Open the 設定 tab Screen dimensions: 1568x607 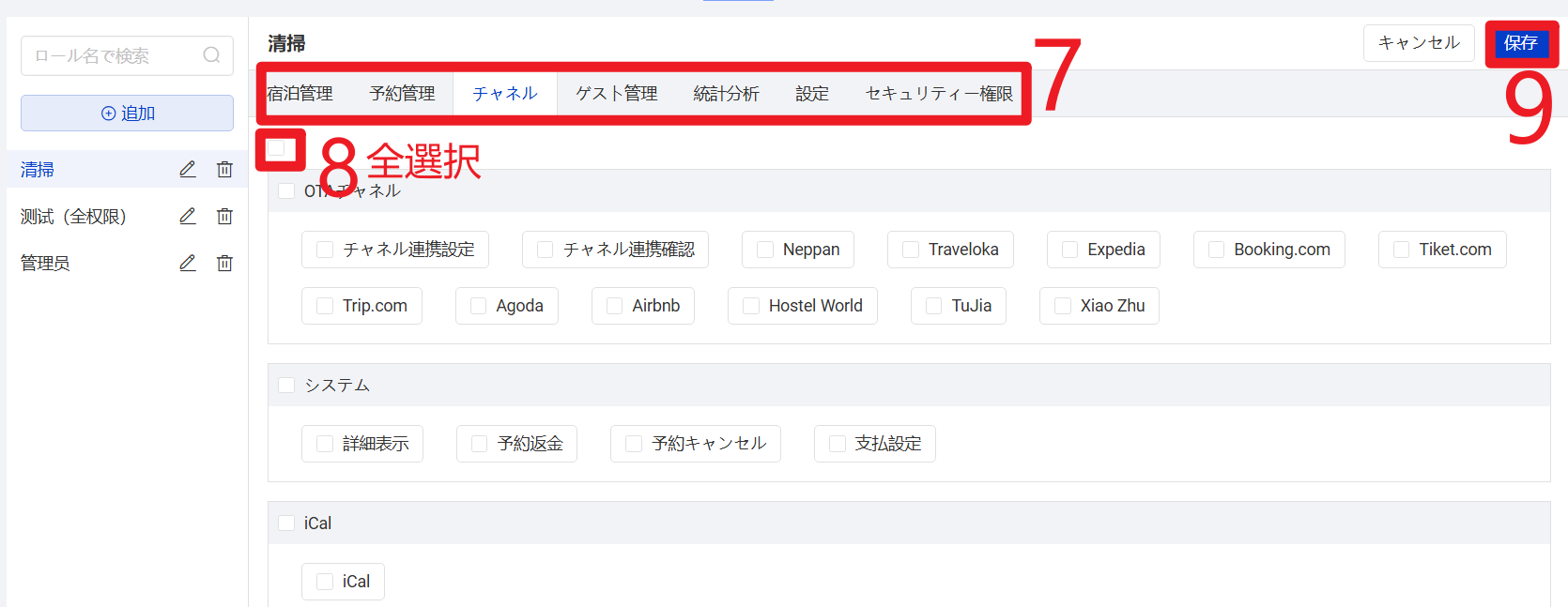812,94
